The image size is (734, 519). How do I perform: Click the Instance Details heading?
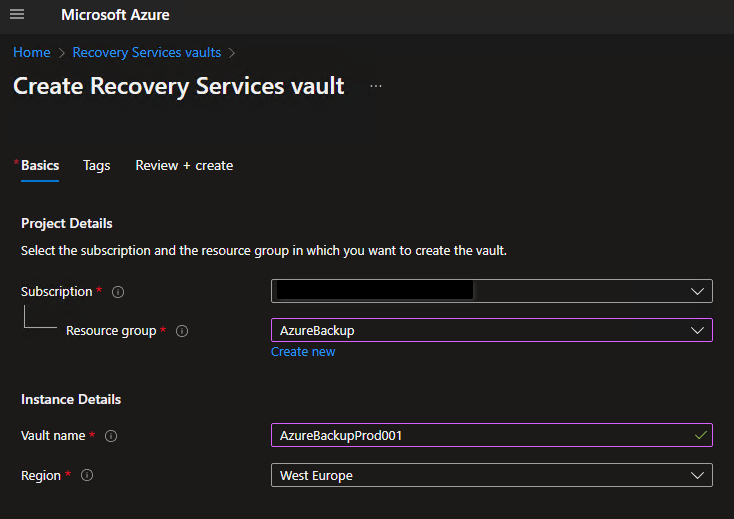click(x=71, y=400)
